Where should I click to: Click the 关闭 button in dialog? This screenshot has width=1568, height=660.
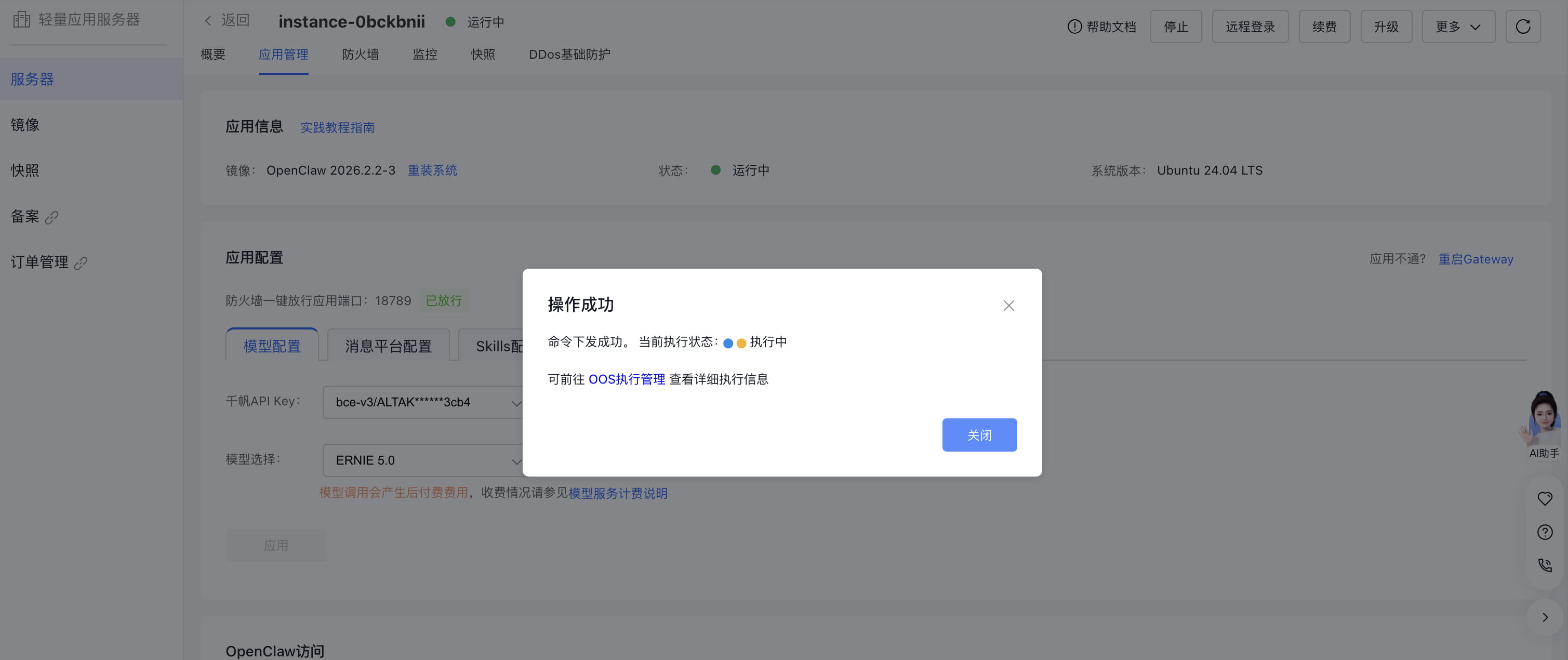tap(979, 435)
